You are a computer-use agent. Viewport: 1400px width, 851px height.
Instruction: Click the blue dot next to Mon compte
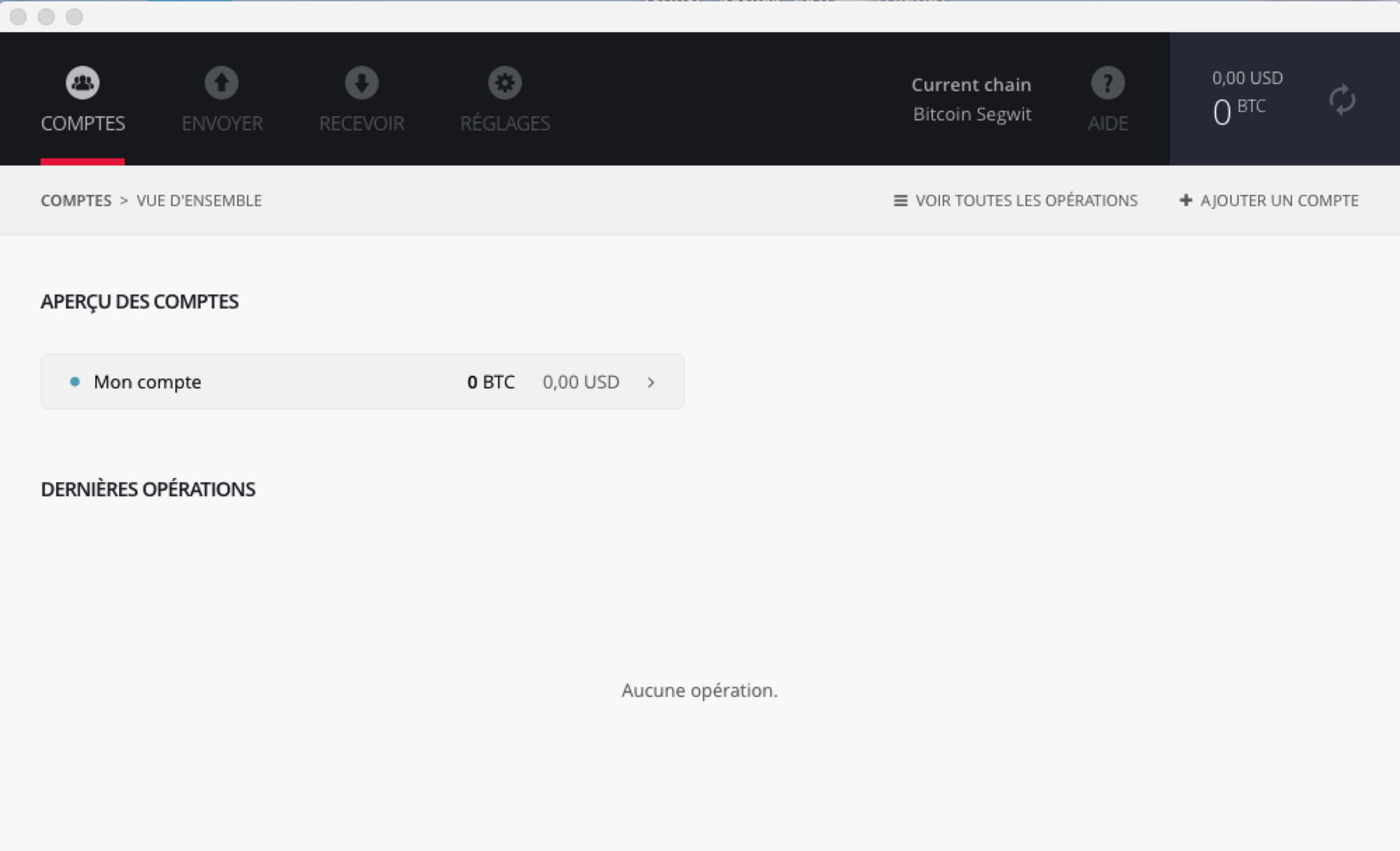75,381
